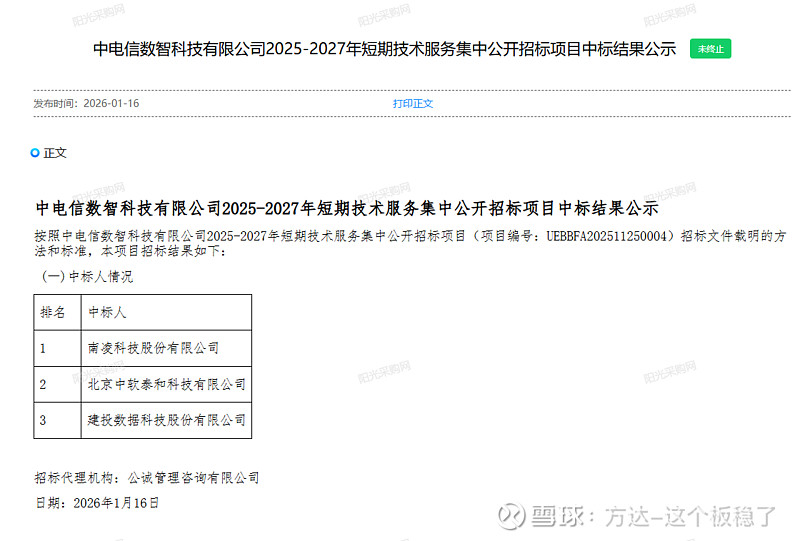Image resolution: width=800 pixels, height=541 pixels.
Task: Select the 正文 section heading
Action: [x=55, y=153]
